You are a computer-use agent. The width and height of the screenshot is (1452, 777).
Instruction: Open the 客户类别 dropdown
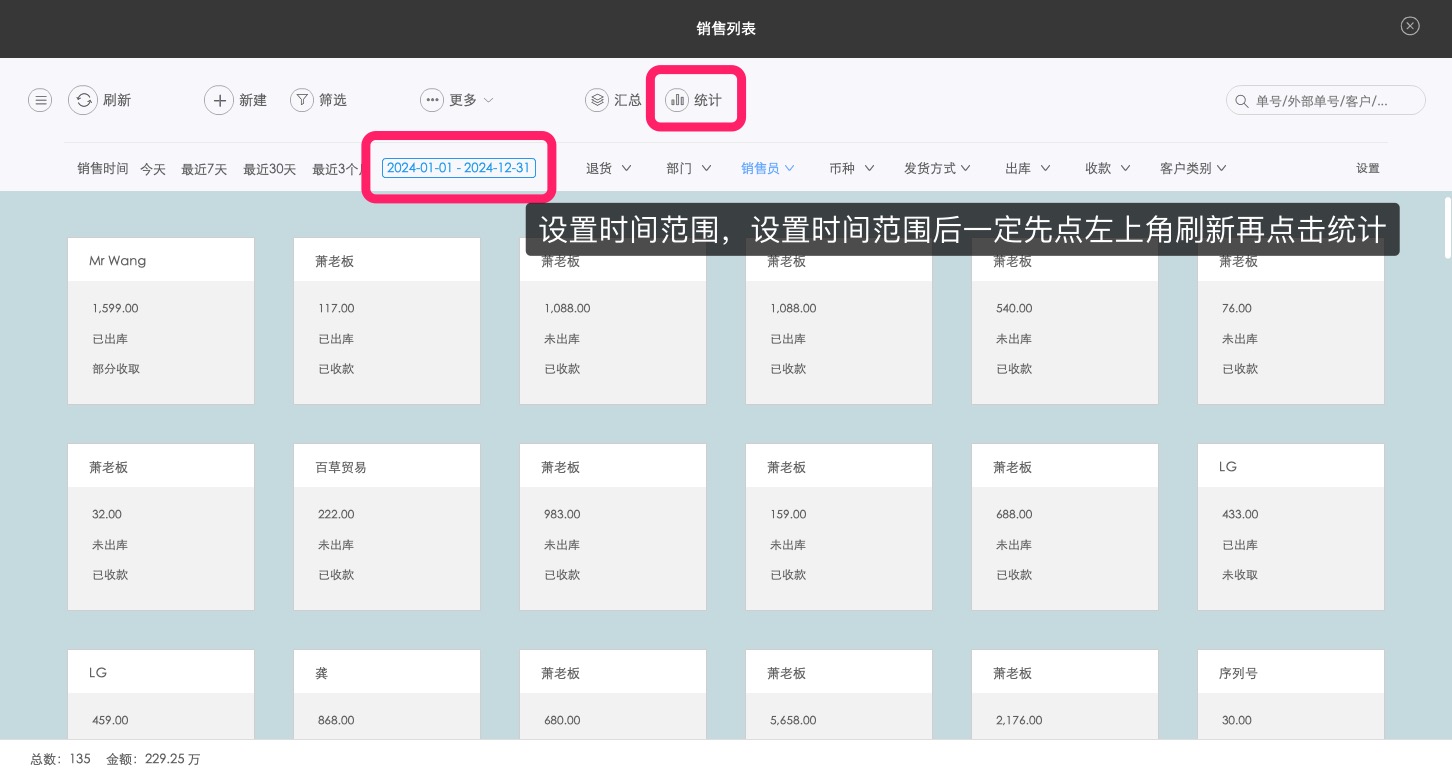1194,168
